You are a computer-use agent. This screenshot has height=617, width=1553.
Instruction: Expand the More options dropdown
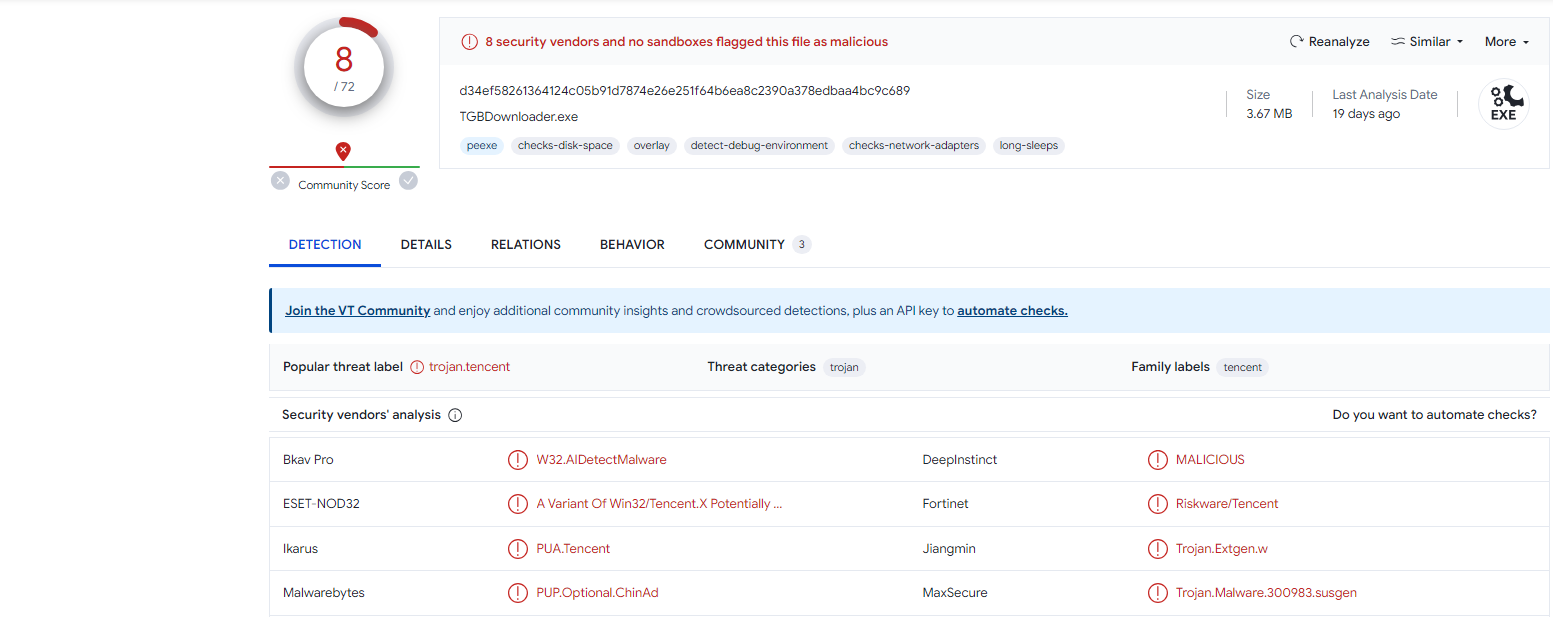point(1506,42)
